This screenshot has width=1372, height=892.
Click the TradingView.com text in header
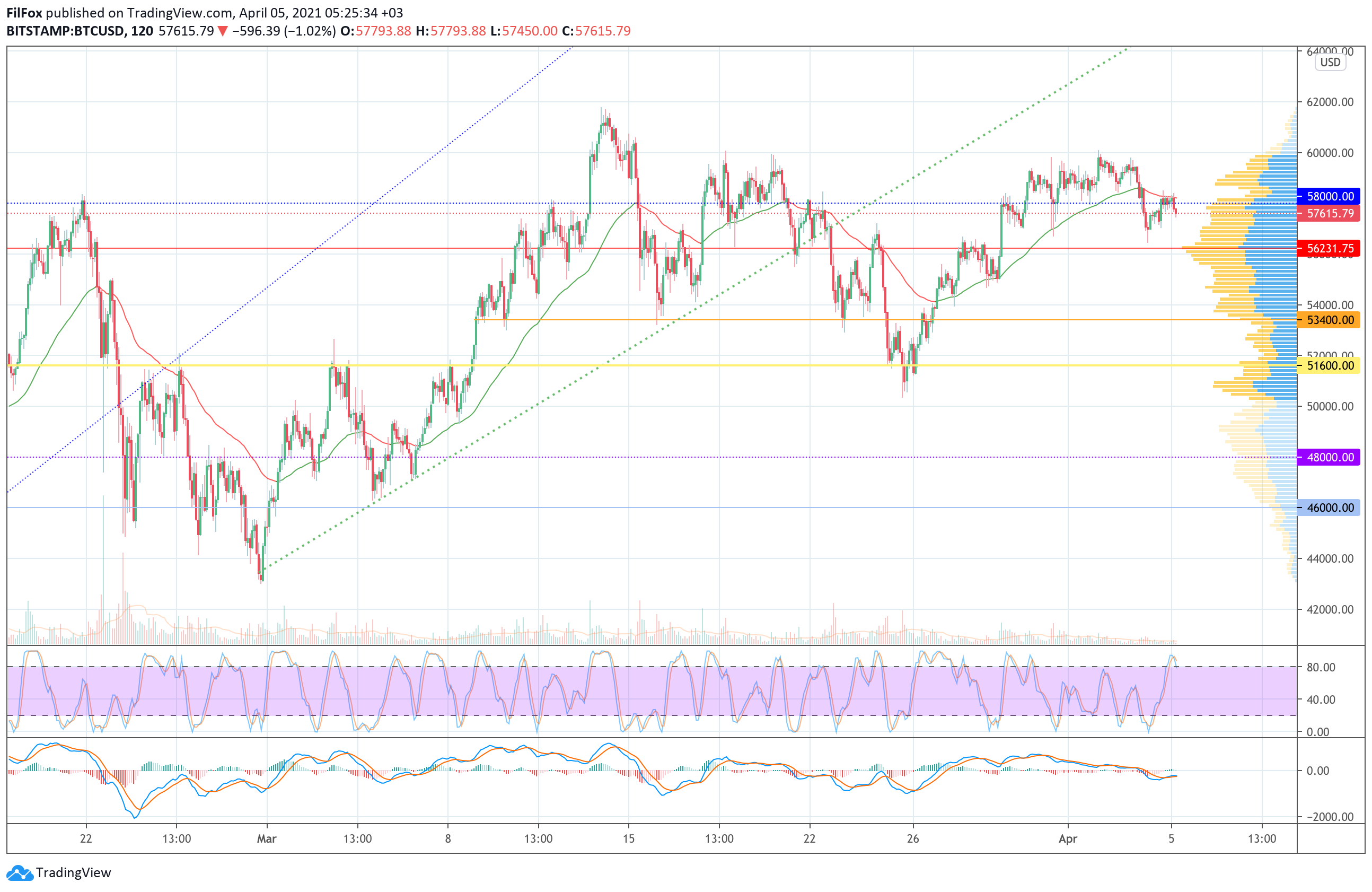[x=180, y=13]
